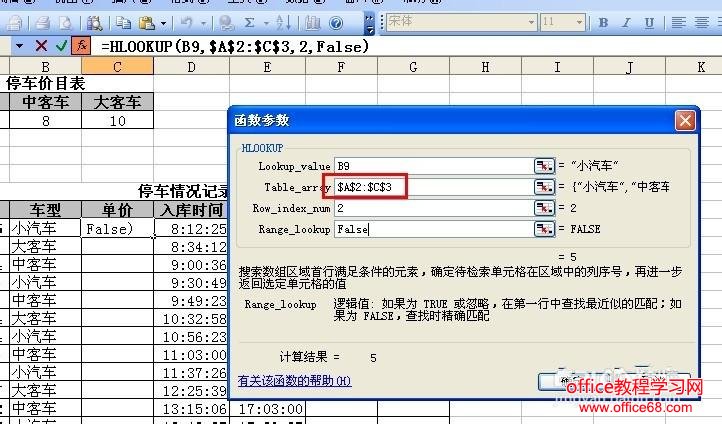Screen dimensions: 722x424
Task: Open the Undo history dropdown arrow
Action: click(x=203, y=23)
